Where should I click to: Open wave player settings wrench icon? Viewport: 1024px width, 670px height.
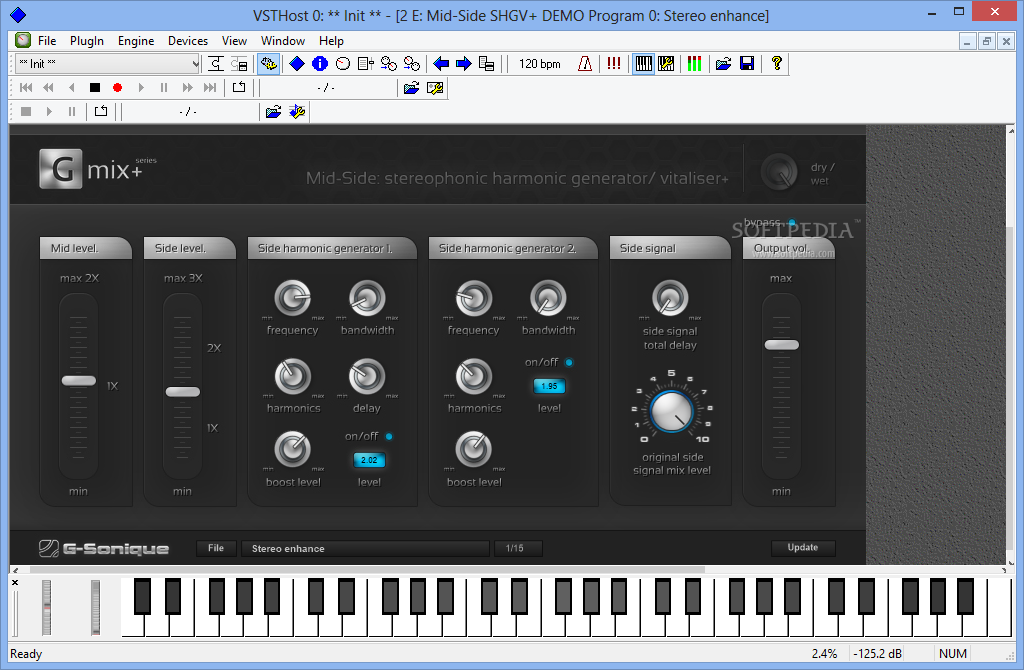pos(435,88)
